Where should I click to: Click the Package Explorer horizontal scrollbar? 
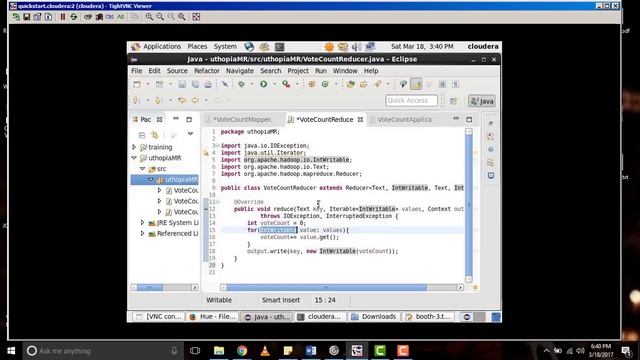[x=149, y=287]
